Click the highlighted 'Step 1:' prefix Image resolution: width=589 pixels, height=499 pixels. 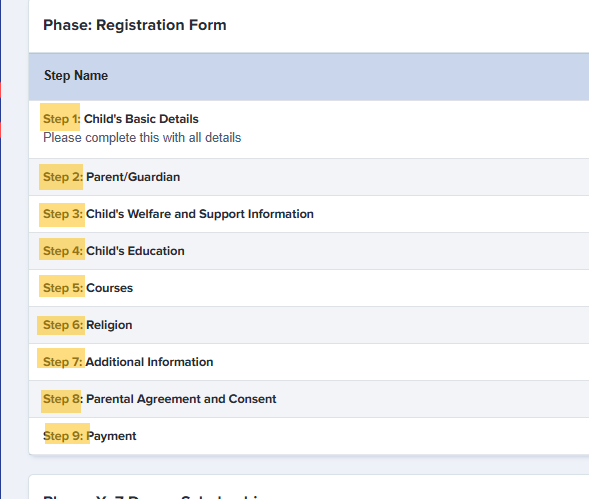pyautogui.click(x=60, y=117)
